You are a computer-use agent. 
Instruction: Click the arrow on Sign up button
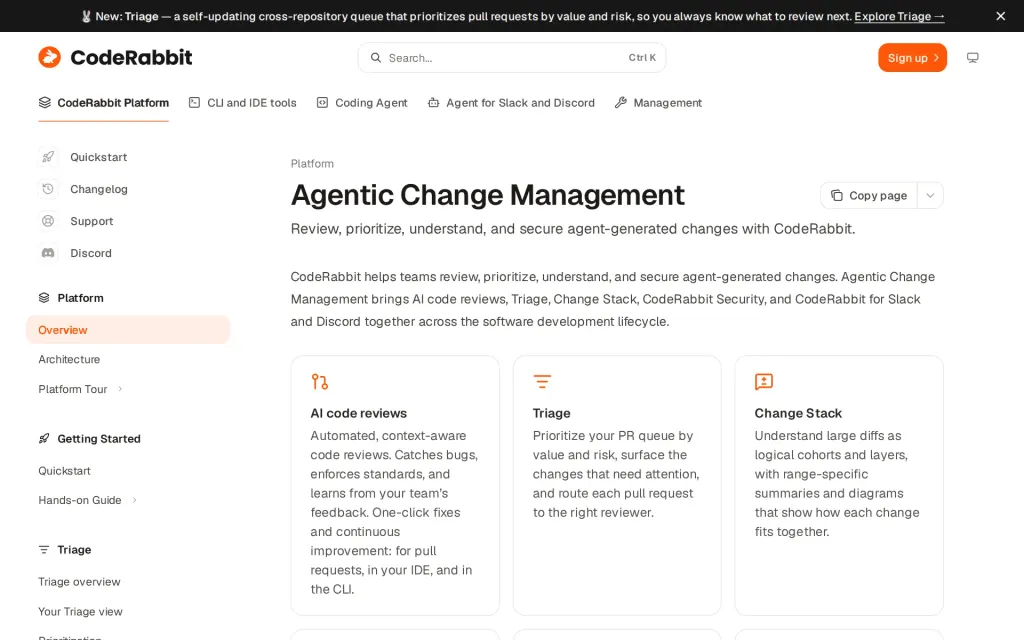click(936, 57)
